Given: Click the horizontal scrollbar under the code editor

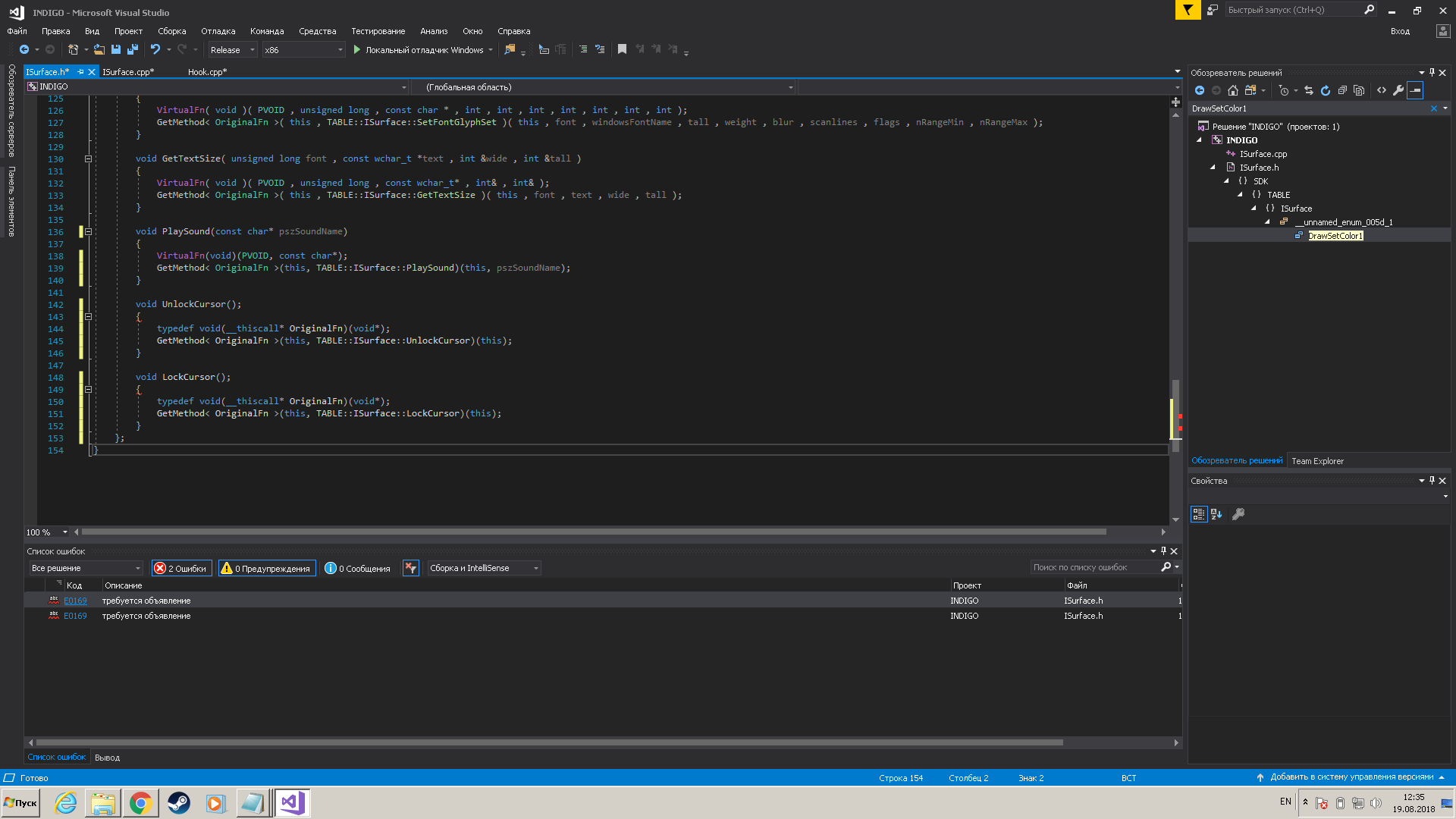Looking at the screenshot, I should click(x=591, y=532).
